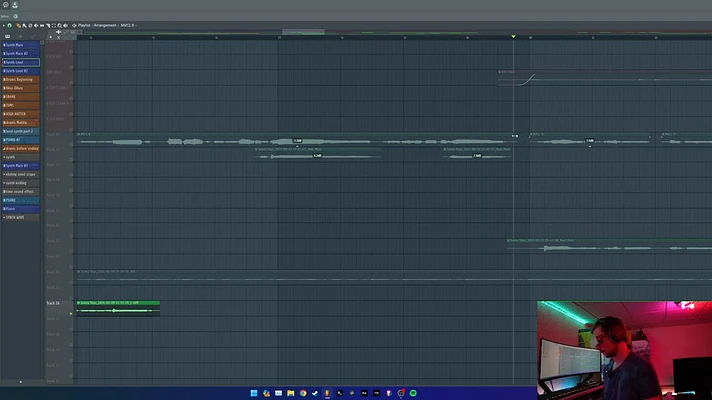
Task: Open the Arrangement selector in the breadcrumb
Action: click(105, 25)
